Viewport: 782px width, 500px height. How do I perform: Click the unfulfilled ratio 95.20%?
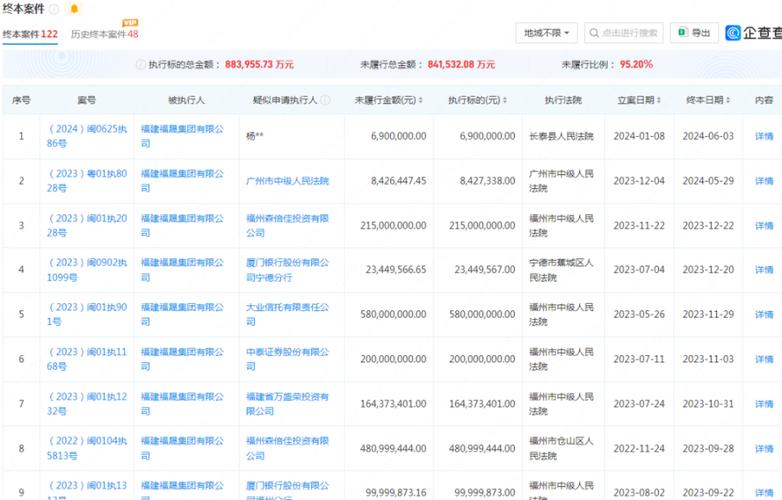636,64
